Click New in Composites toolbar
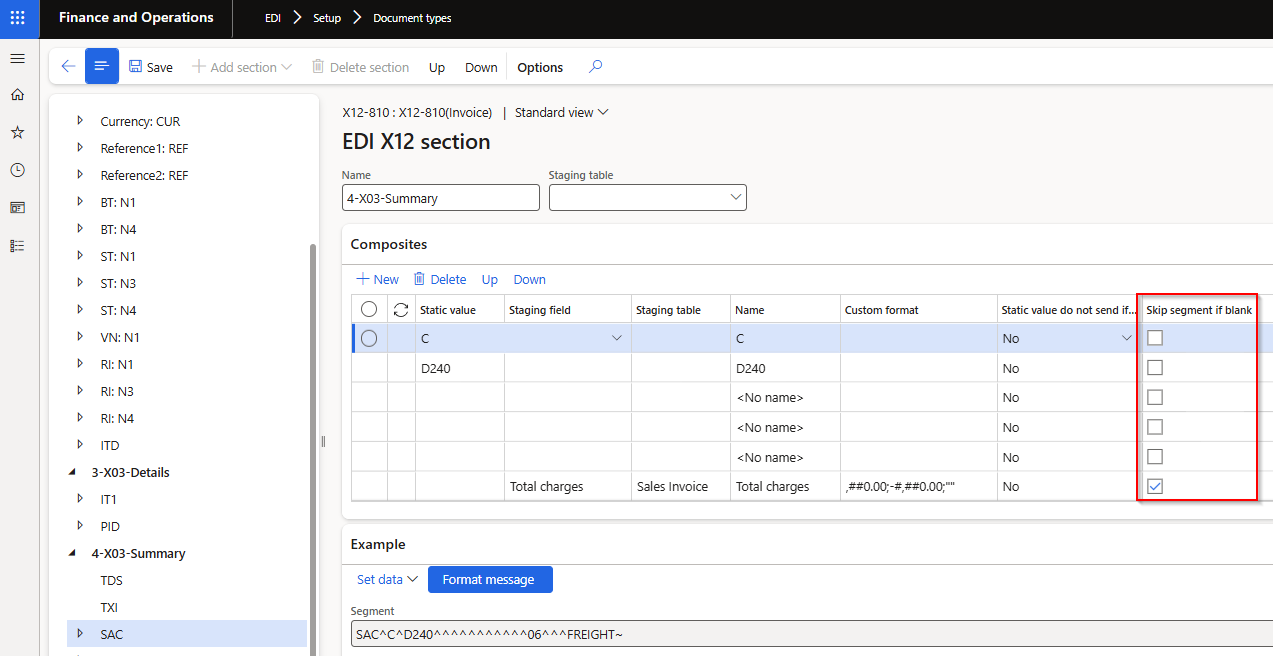The image size is (1273, 656). pyautogui.click(x=377, y=279)
